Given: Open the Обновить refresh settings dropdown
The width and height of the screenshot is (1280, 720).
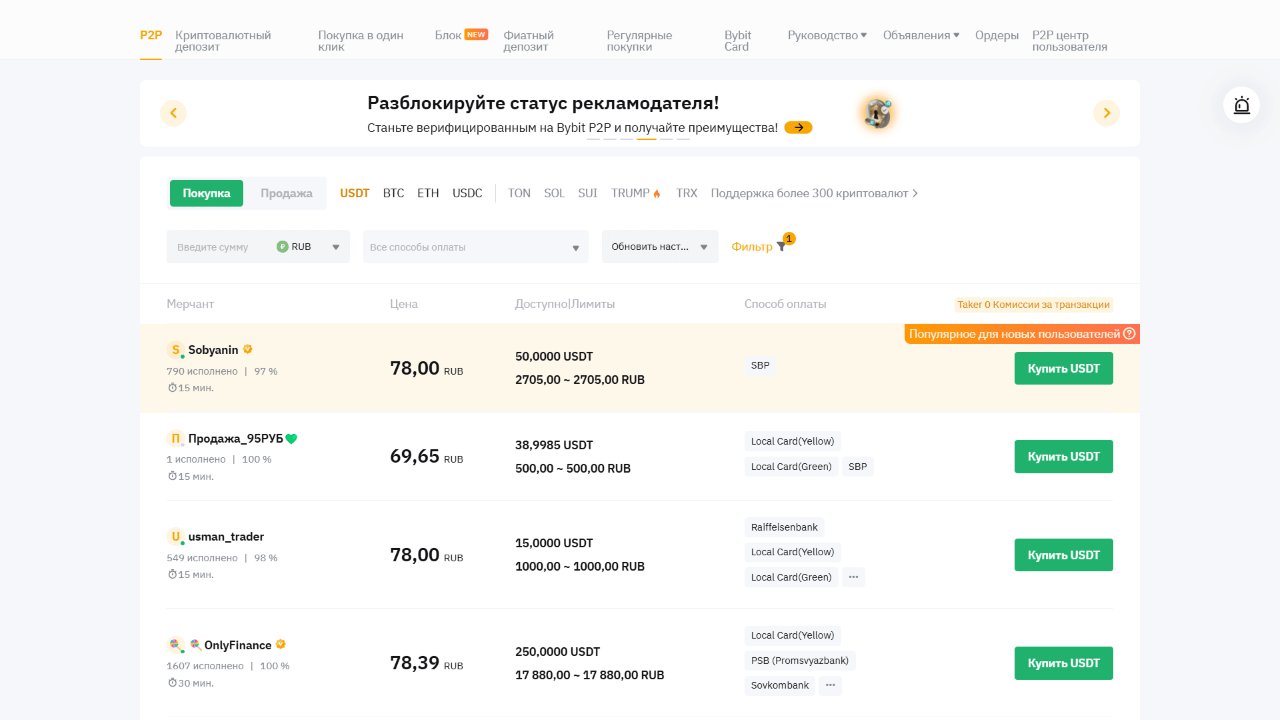Looking at the screenshot, I should tap(659, 247).
